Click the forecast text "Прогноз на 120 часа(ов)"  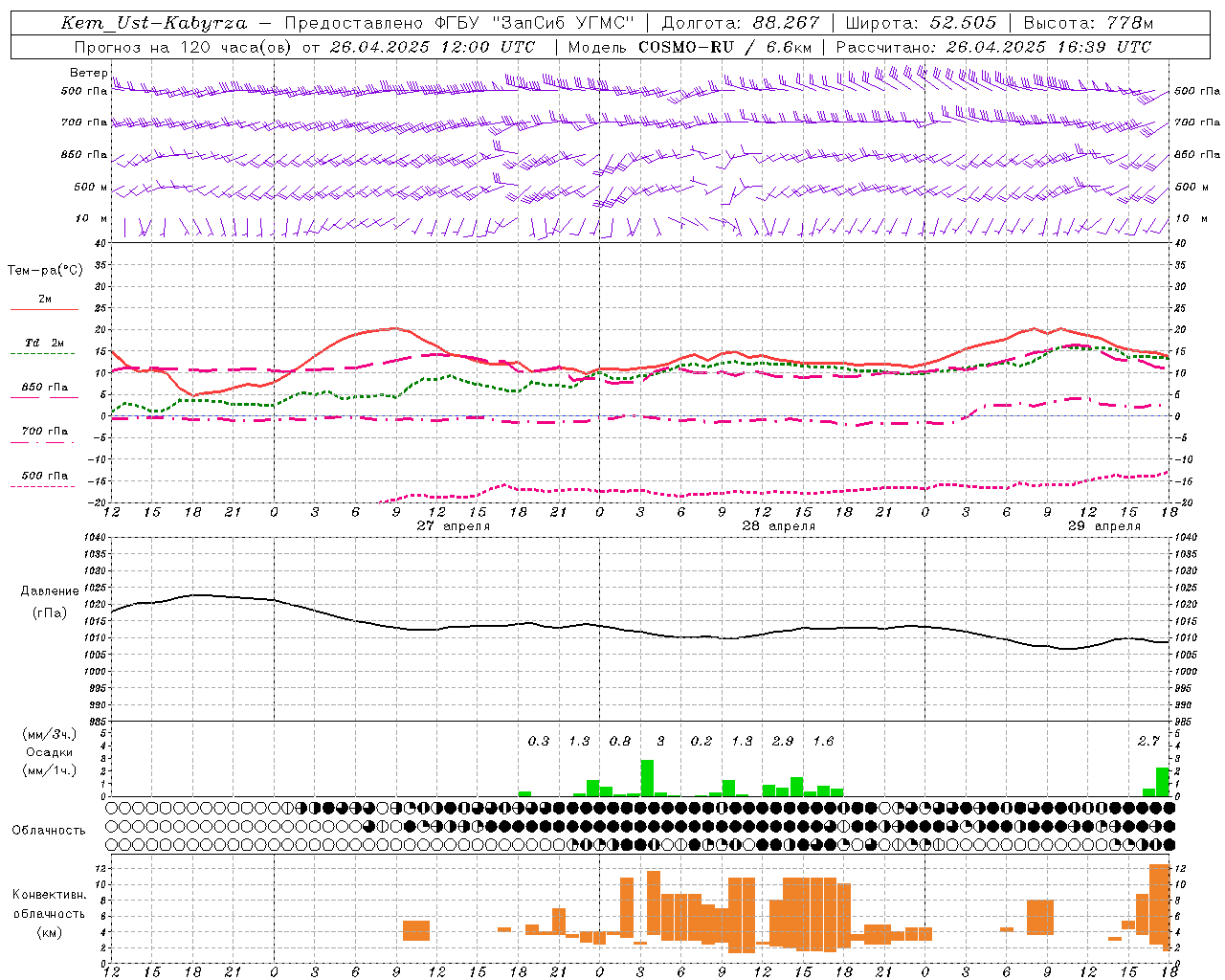(182, 47)
